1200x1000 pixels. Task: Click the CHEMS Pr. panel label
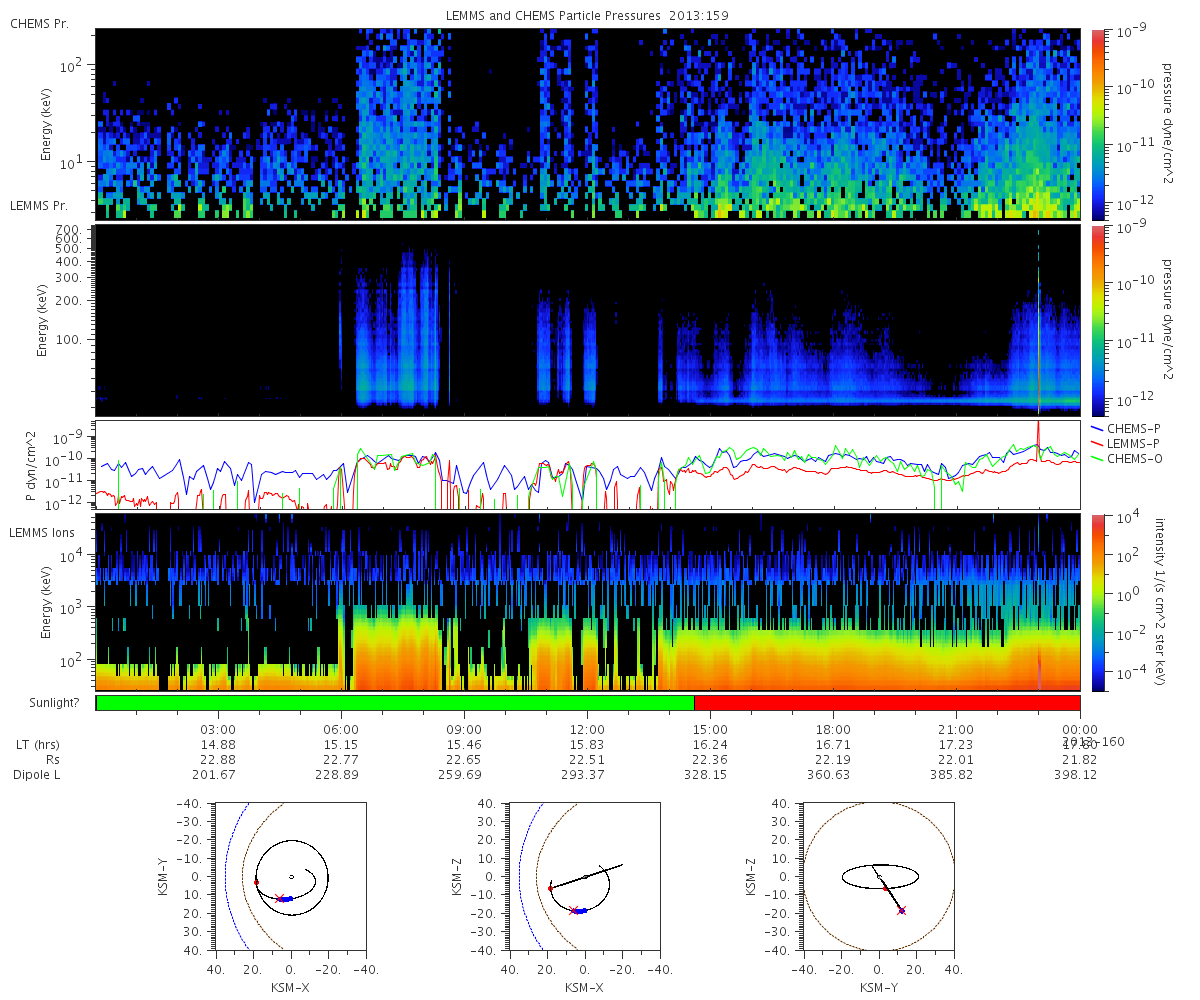[x=39, y=23]
